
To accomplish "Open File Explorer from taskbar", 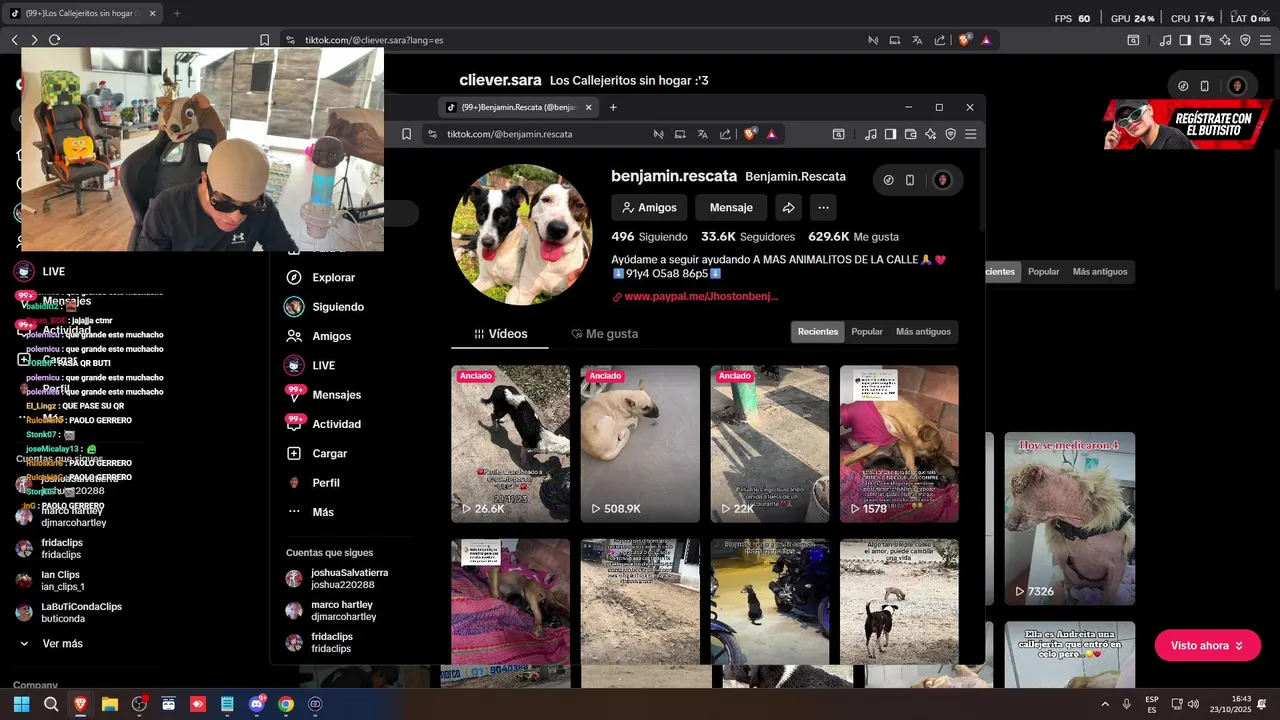I will click(109, 704).
